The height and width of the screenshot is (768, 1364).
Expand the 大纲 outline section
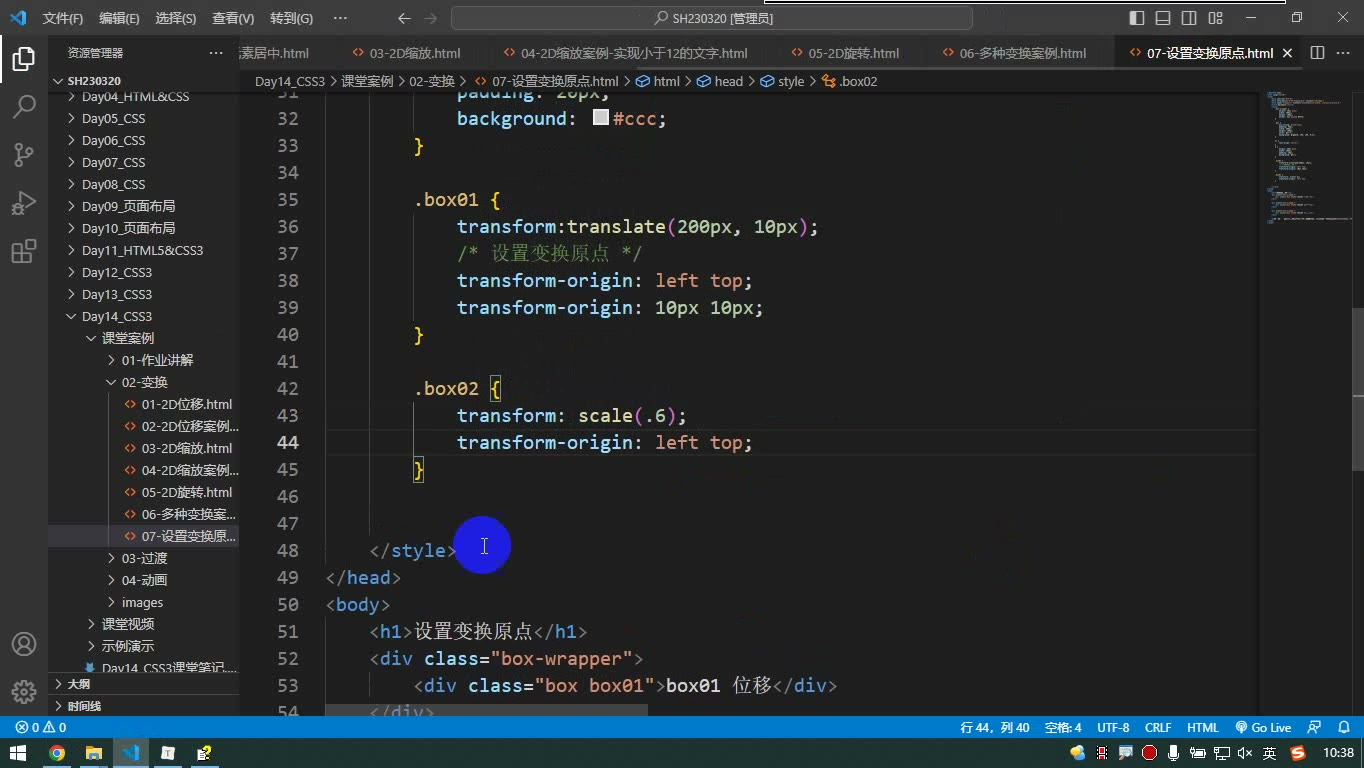click(x=144, y=684)
